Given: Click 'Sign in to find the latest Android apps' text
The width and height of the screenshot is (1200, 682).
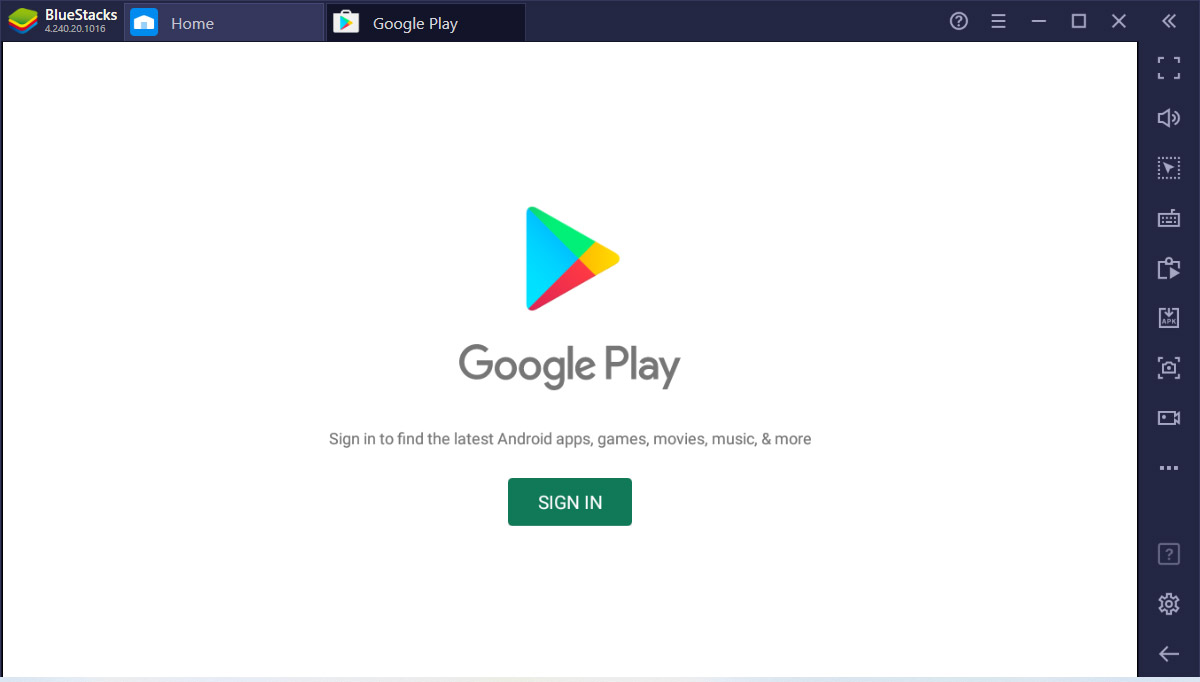Looking at the screenshot, I should pos(570,439).
